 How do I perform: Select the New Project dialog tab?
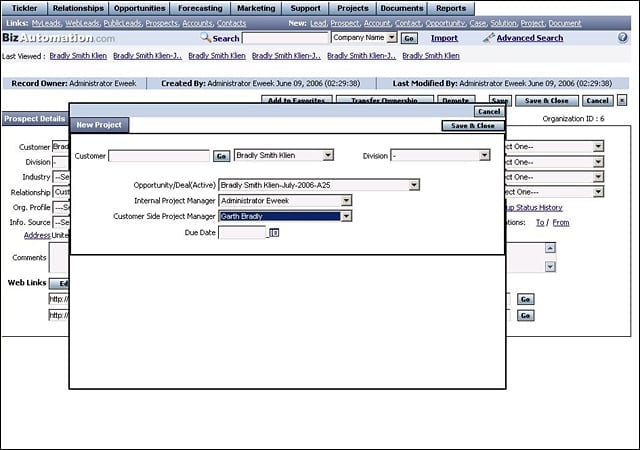click(x=99, y=125)
